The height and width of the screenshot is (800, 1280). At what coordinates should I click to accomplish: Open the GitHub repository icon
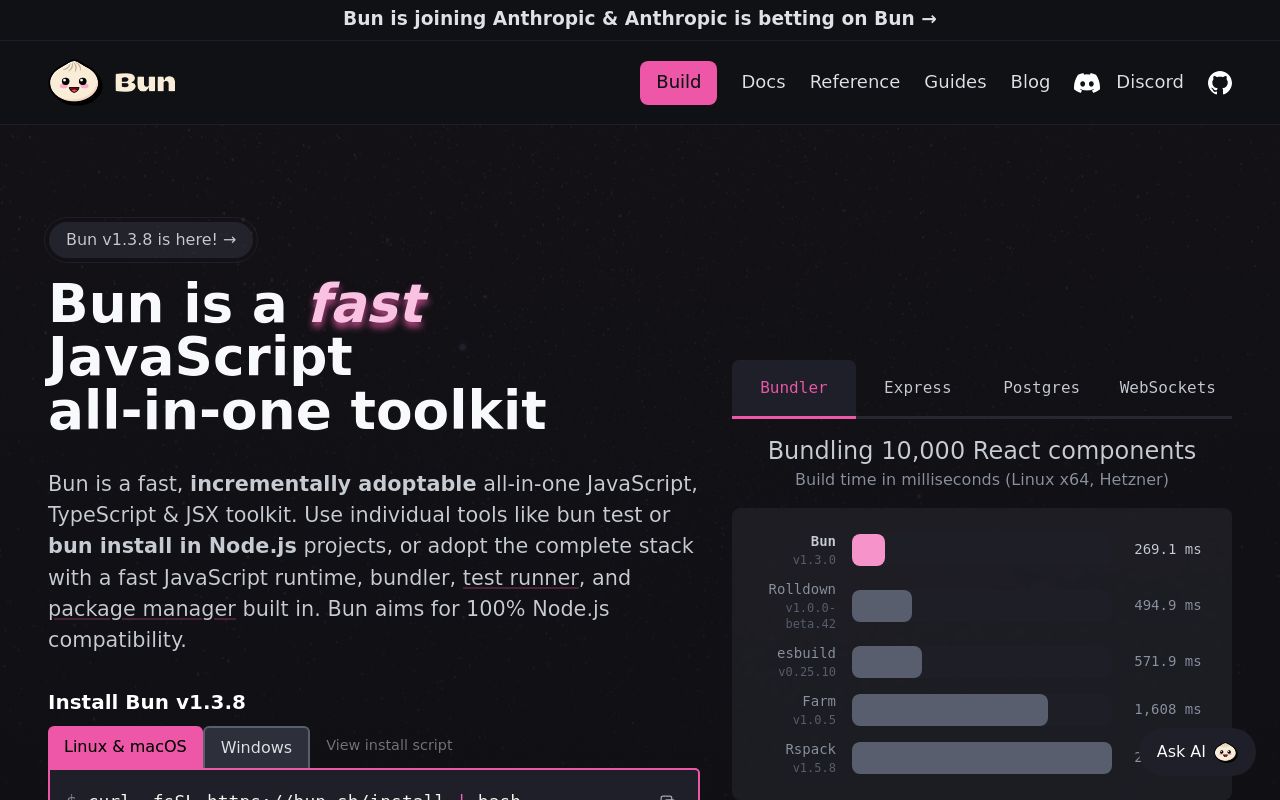[x=1219, y=83]
